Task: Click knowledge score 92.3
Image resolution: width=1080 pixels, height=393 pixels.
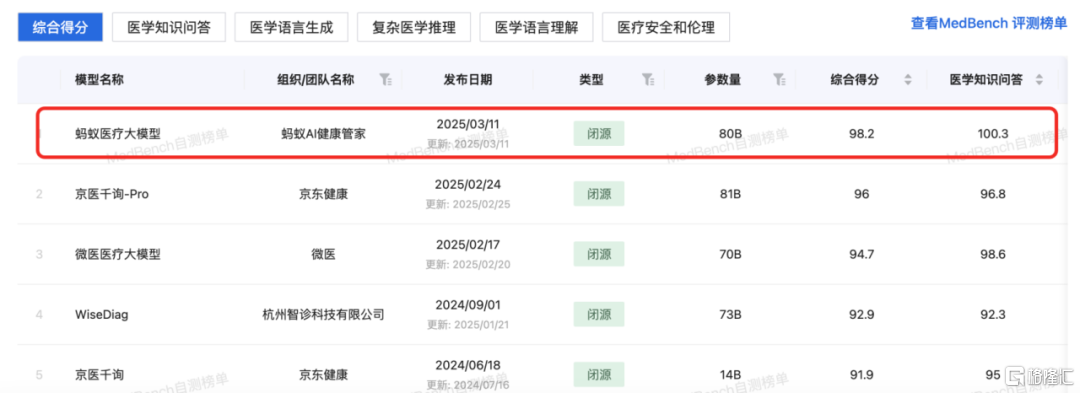Action: (x=993, y=315)
